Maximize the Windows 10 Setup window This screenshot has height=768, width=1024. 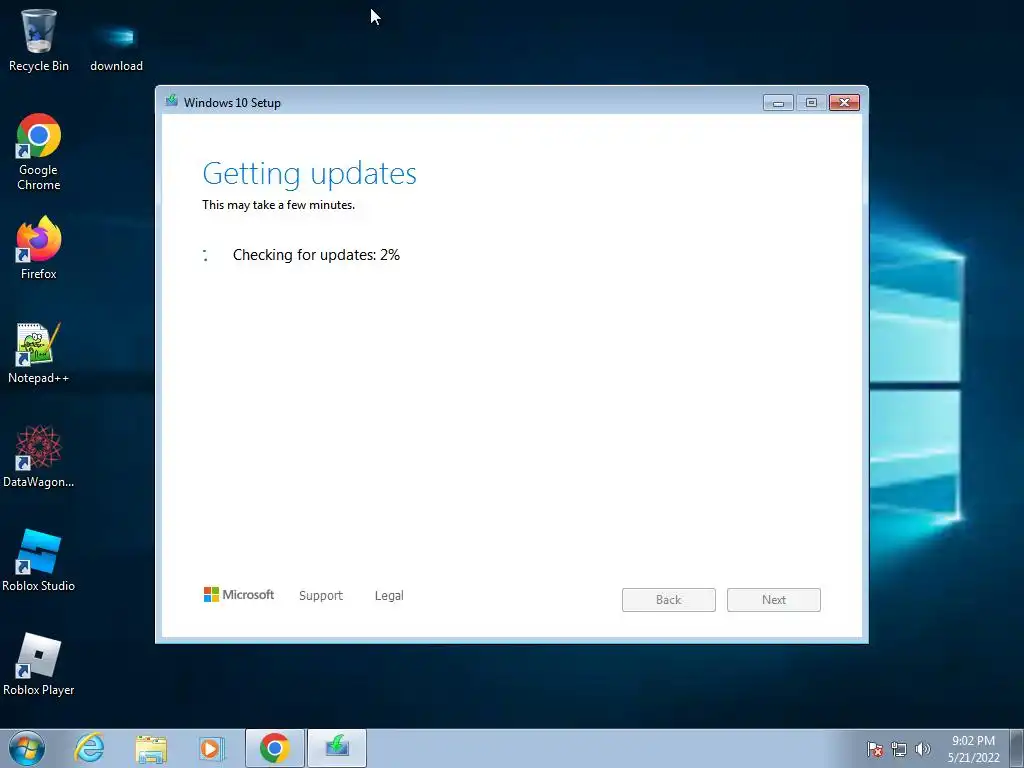pos(811,103)
